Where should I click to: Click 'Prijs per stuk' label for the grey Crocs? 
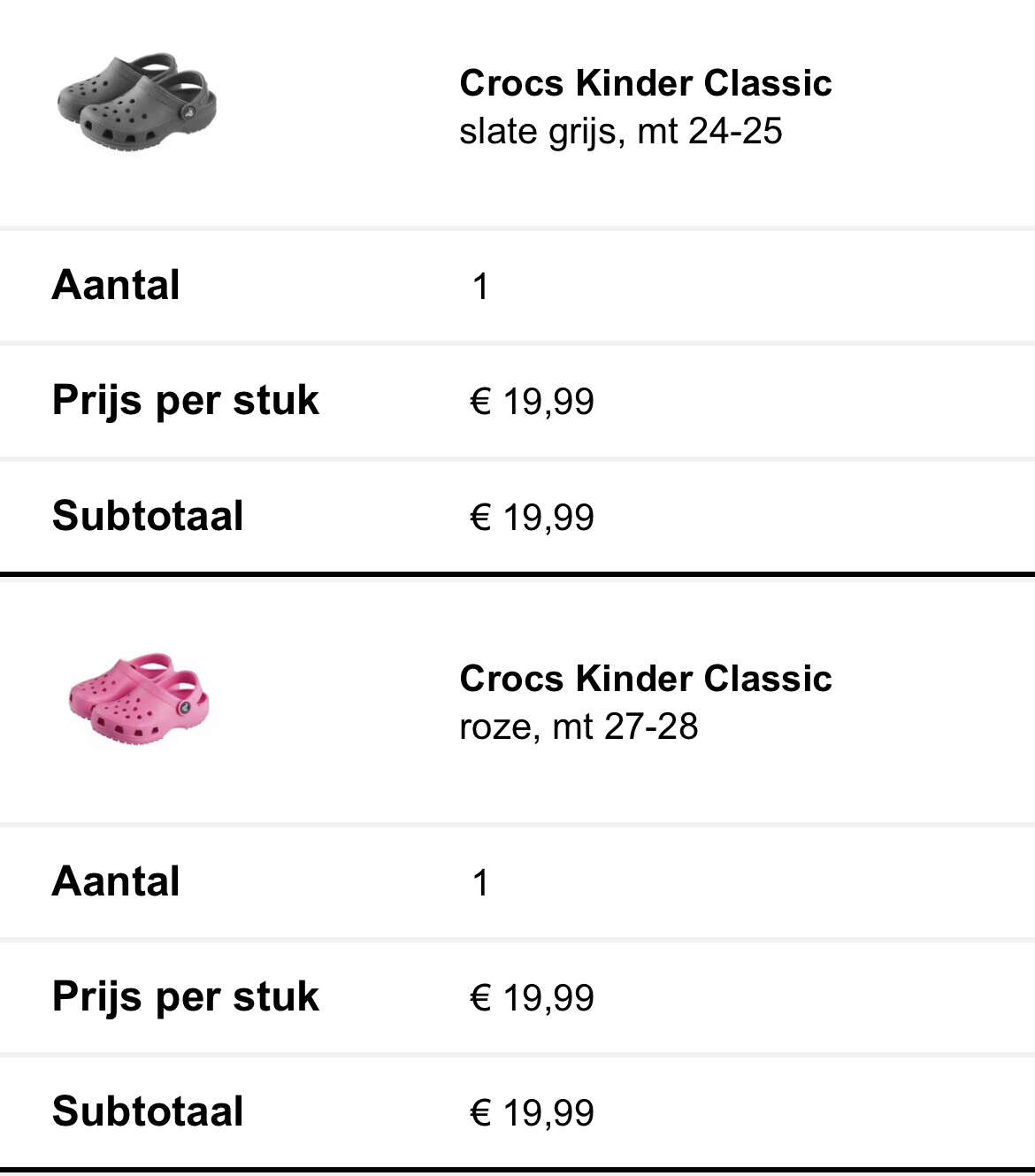(x=185, y=401)
